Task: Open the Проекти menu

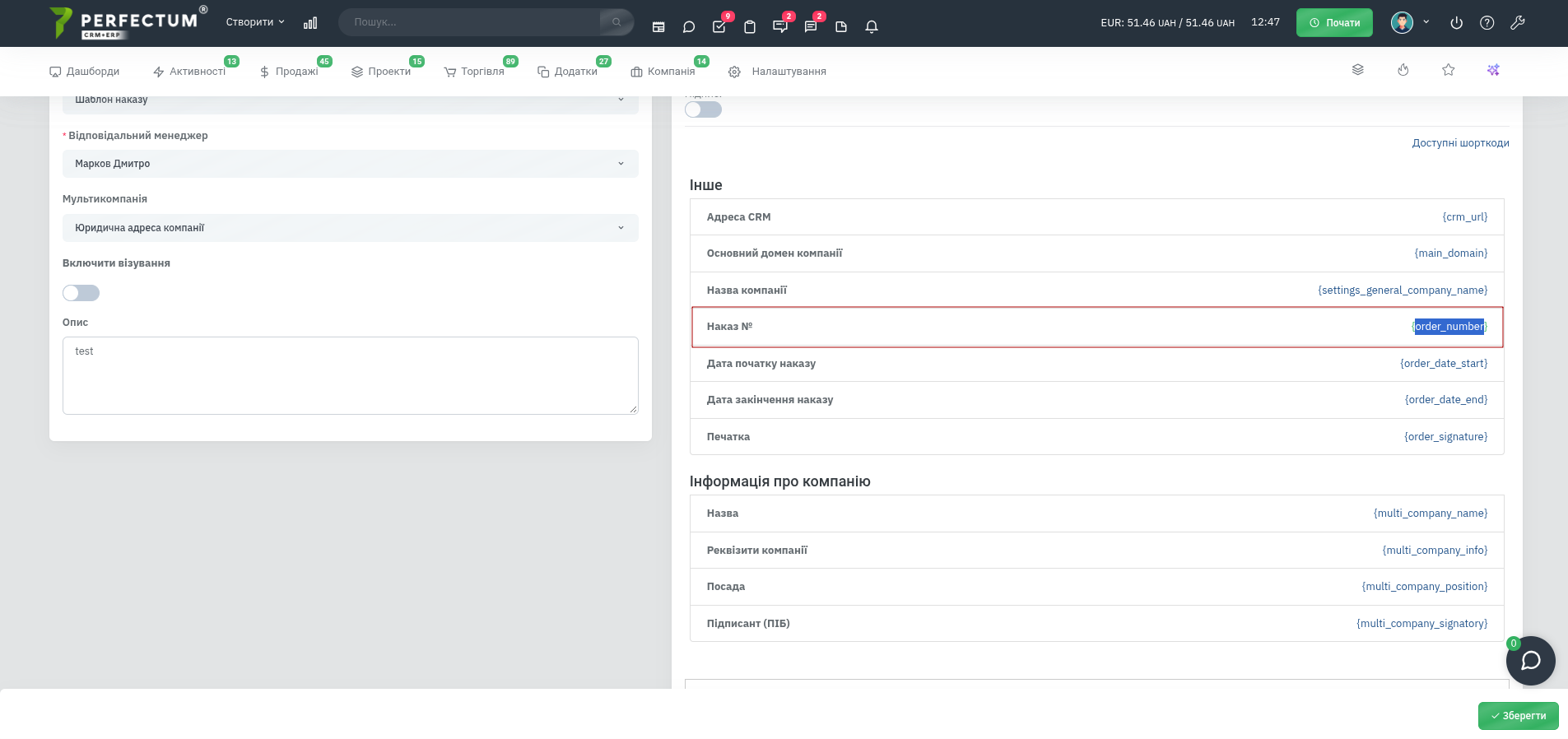Action: (381, 72)
